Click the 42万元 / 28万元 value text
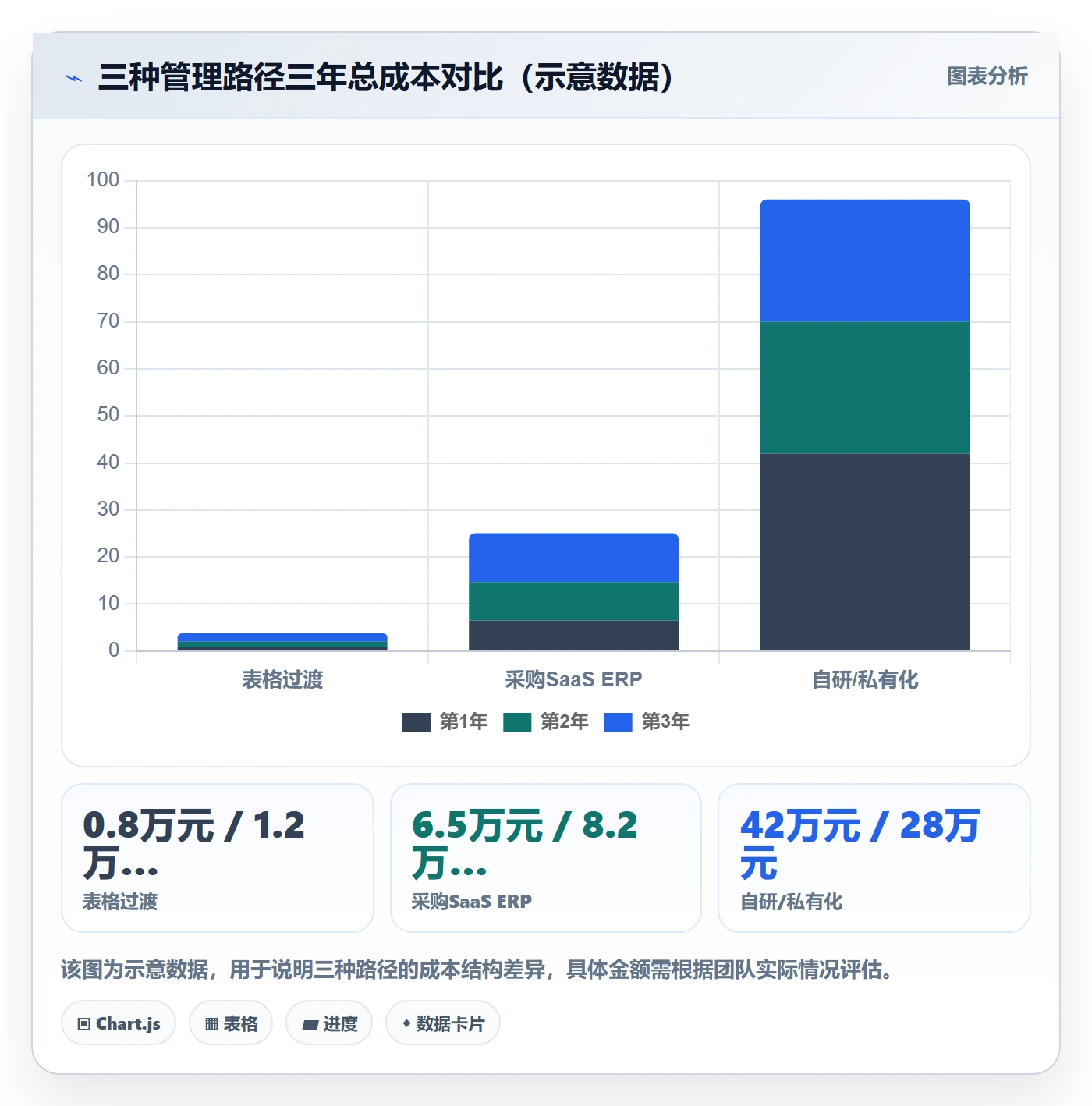 [x=860, y=845]
